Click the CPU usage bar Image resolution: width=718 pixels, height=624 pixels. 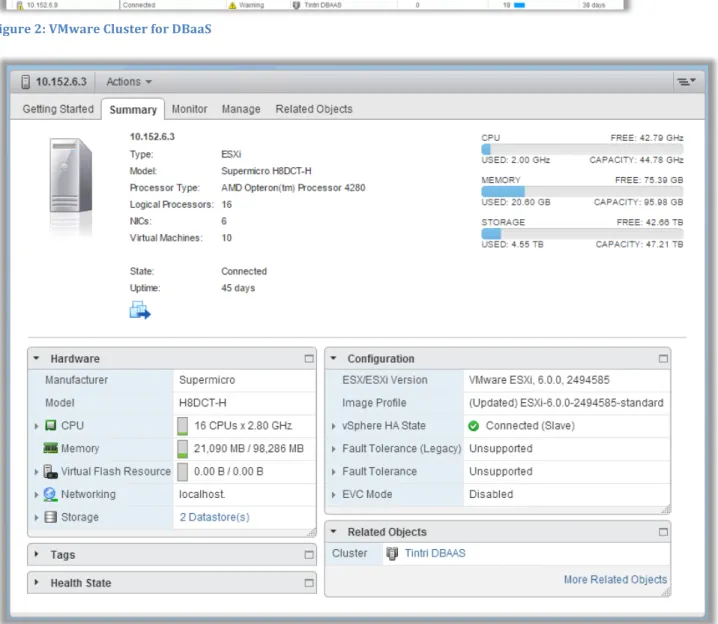582,149
